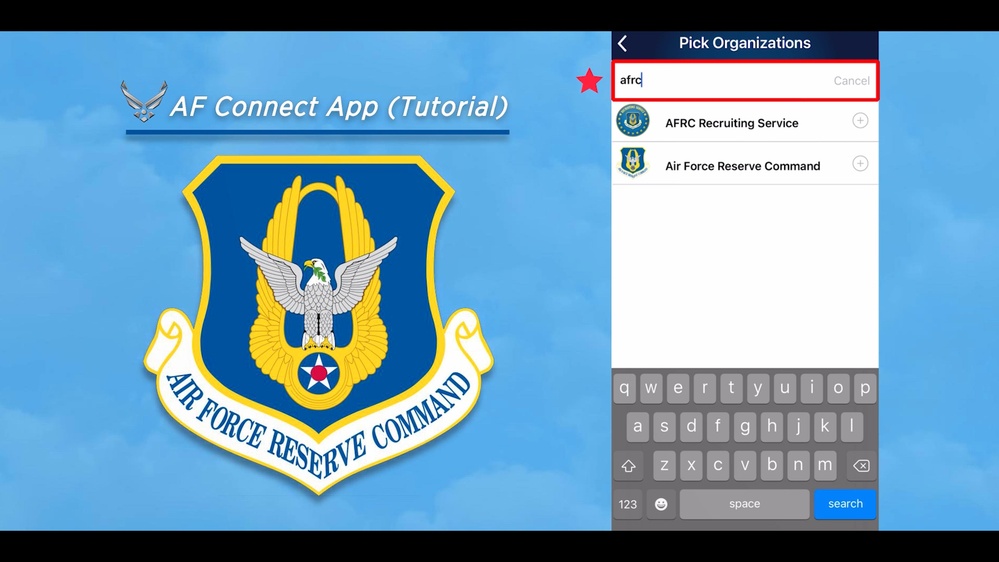Select 'AFRC Recruiting Service' result text
Image resolution: width=999 pixels, height=562 pixels.
click(731, 124)
